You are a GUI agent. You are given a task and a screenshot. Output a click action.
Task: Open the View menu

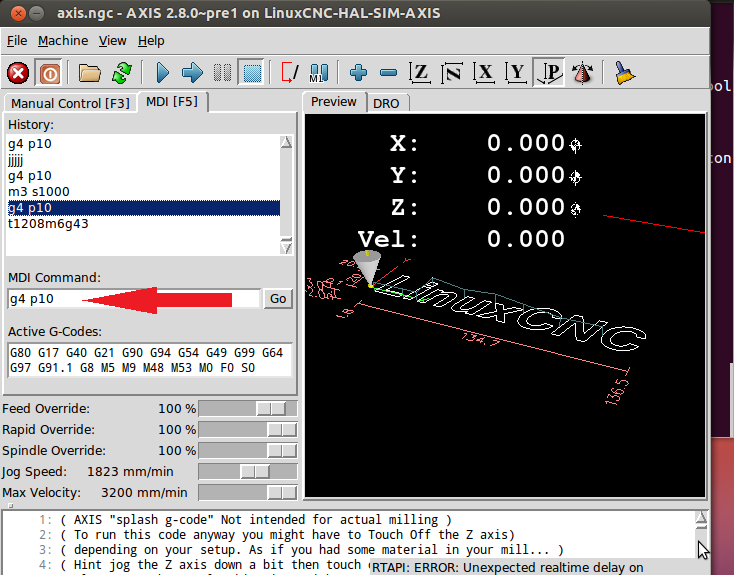pos(112,41)
